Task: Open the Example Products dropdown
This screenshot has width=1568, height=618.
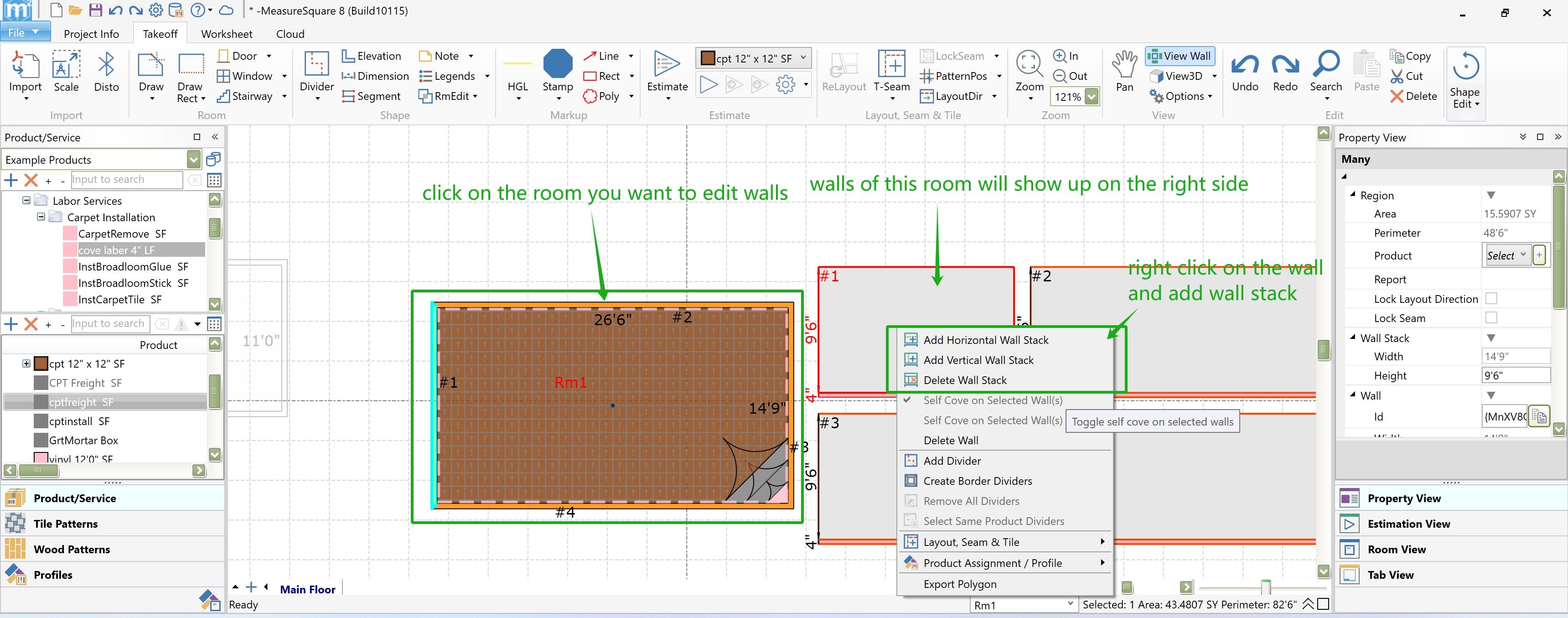Action: 193,160
